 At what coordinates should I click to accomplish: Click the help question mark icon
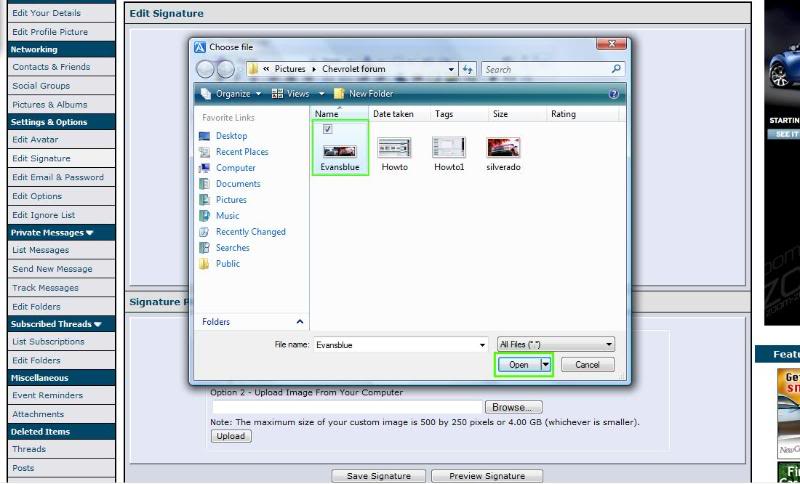(613, 94)
